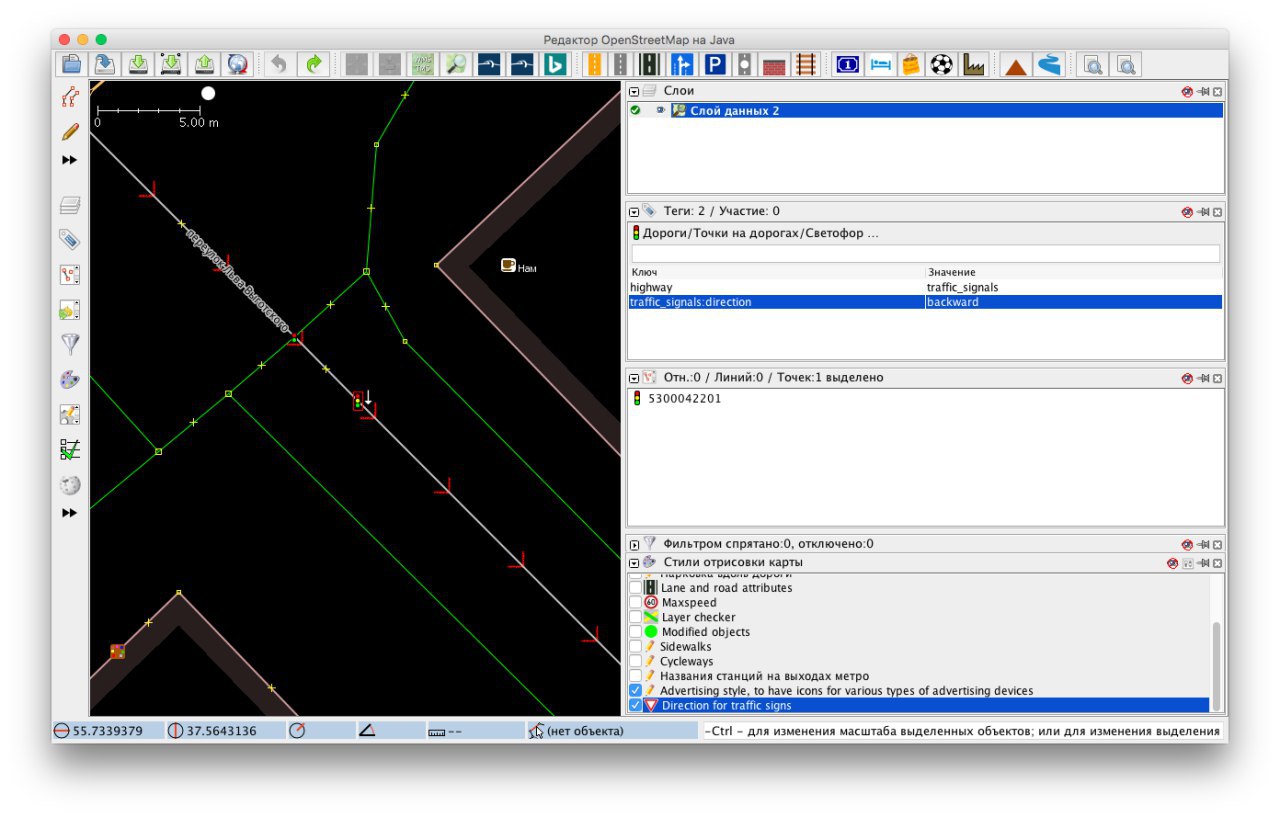Select the traffic_signals:direction tag row

925,302
